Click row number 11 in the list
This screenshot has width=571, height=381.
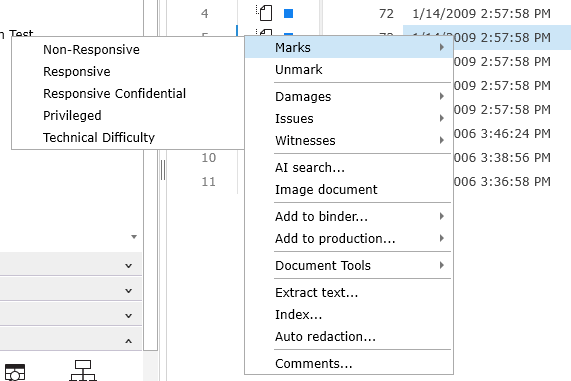pyautogui.click(x=209, y=181)
